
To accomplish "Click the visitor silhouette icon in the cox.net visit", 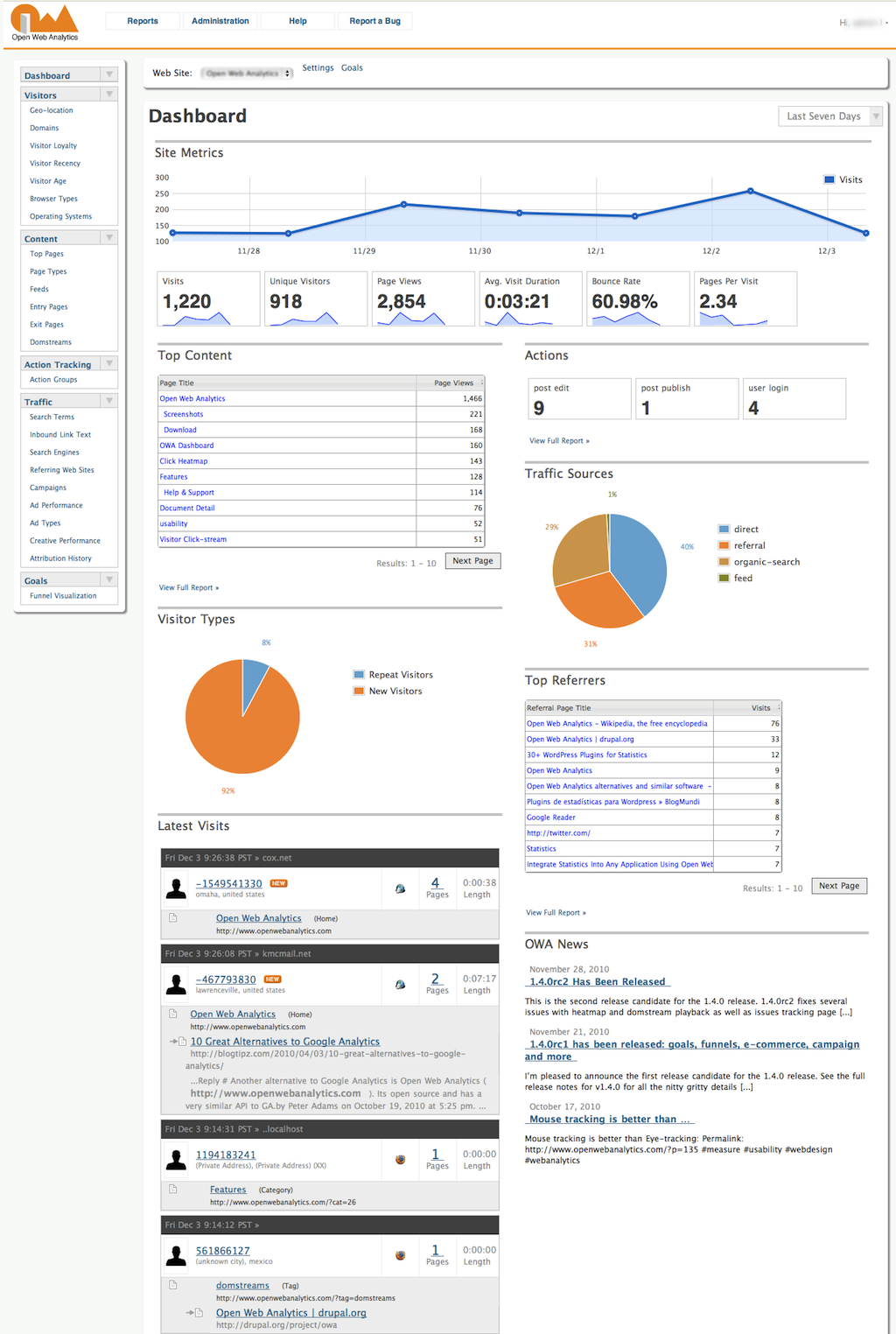I will tap(176, 888).
